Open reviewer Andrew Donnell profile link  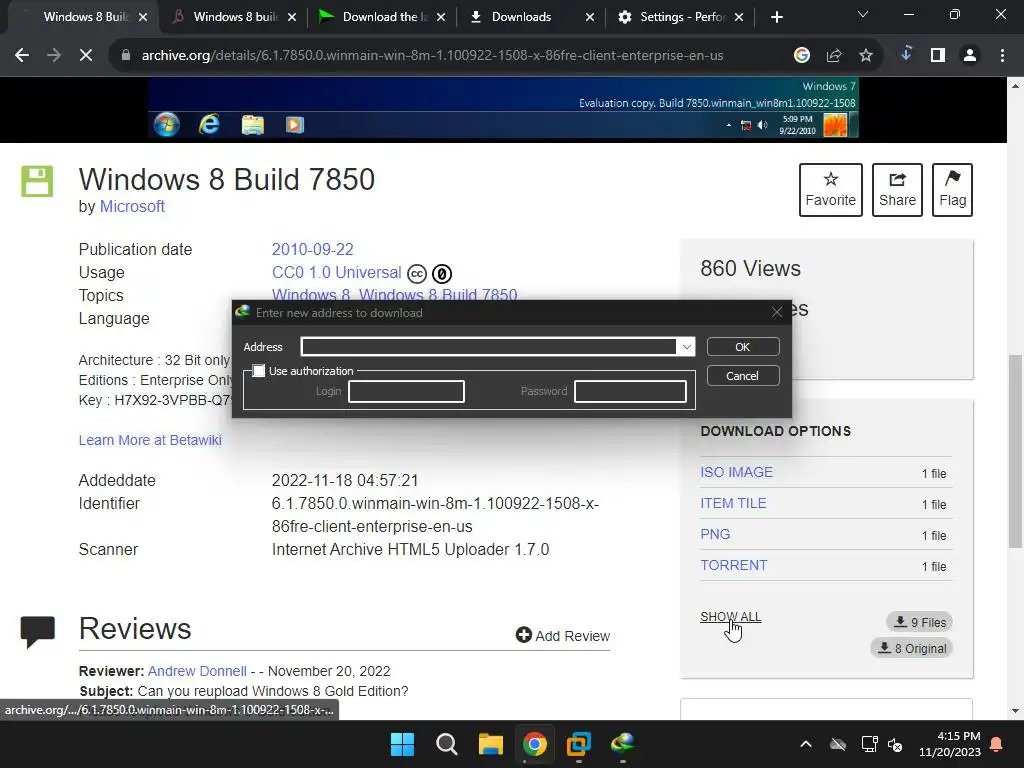point(197,671)
